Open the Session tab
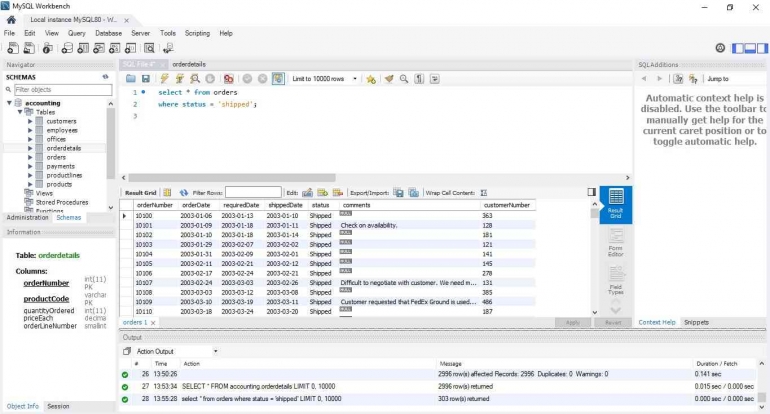Image resolution: width=770 pixels, height=414 pixels. click(x=58, y=407)
